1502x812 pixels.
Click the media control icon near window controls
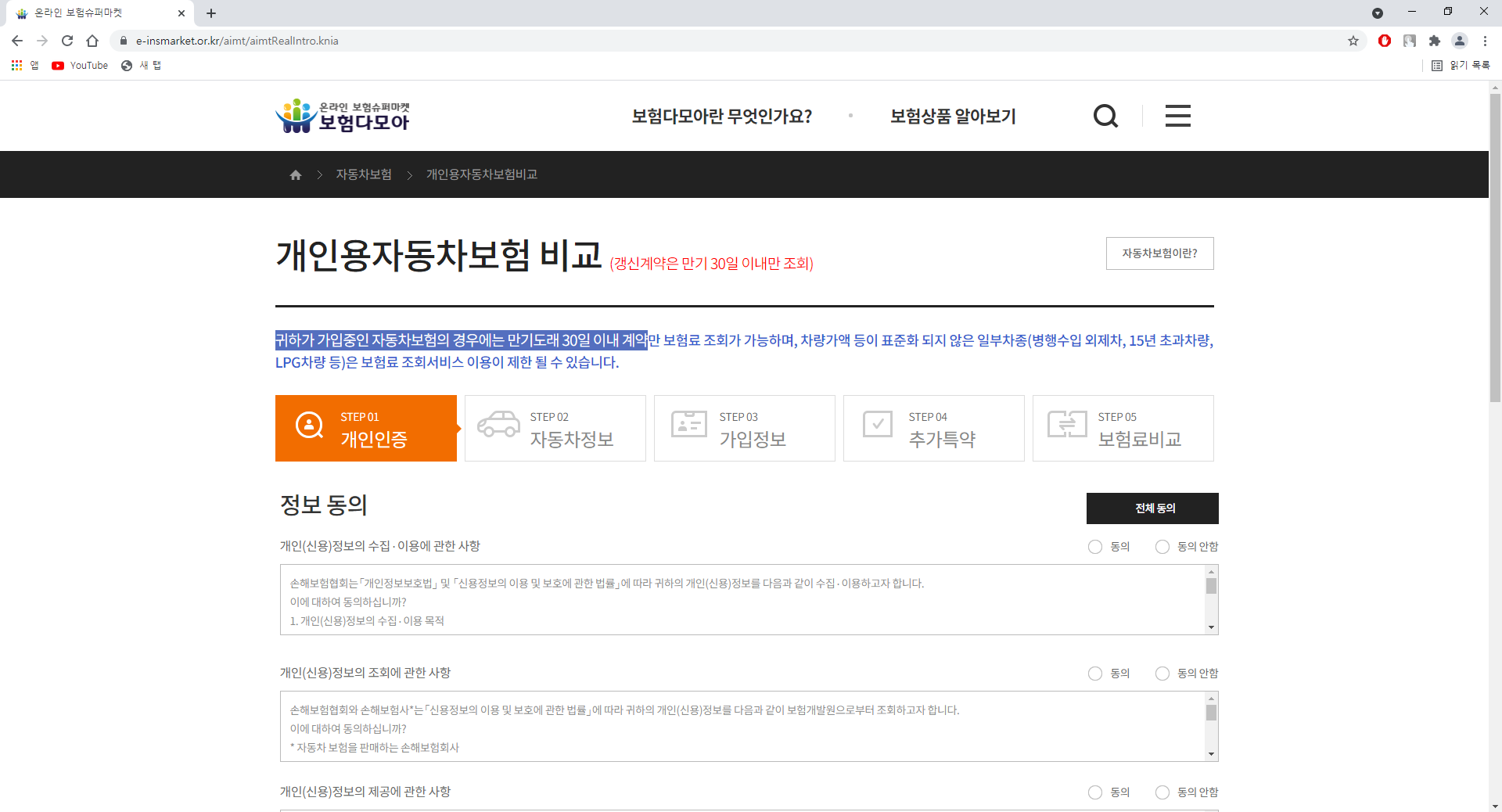coord(1378,13)
